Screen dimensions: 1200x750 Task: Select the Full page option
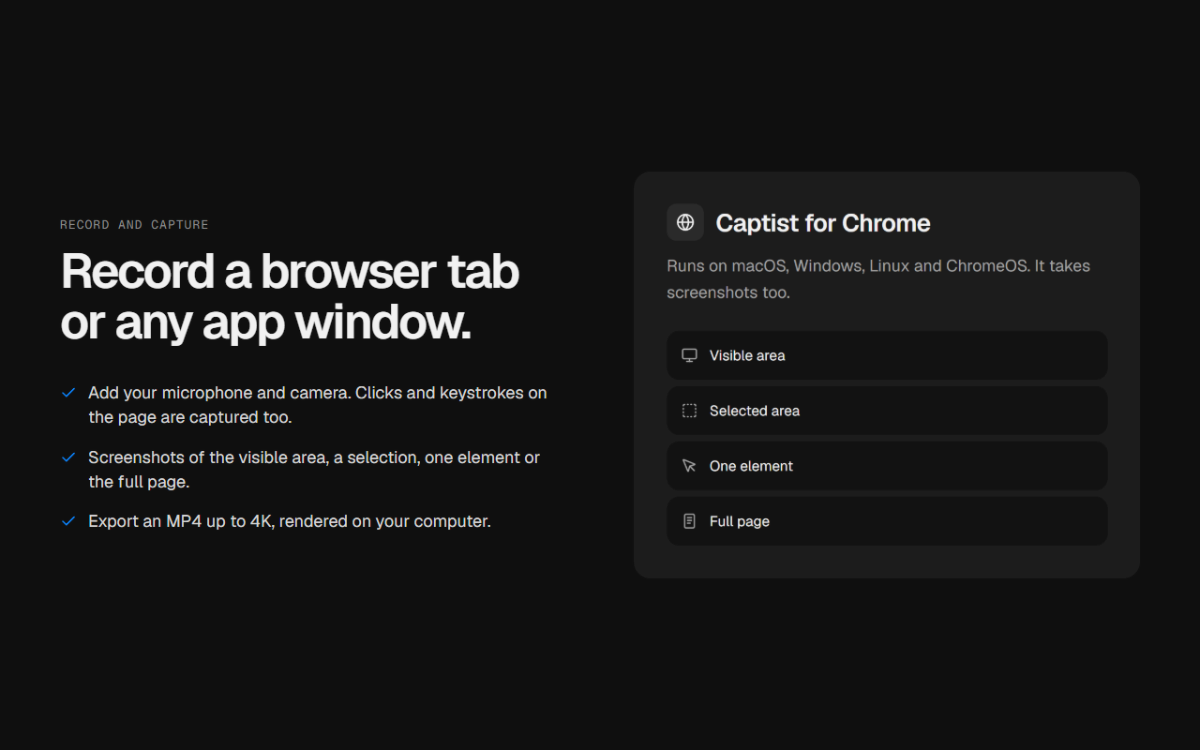pos(887,521)
